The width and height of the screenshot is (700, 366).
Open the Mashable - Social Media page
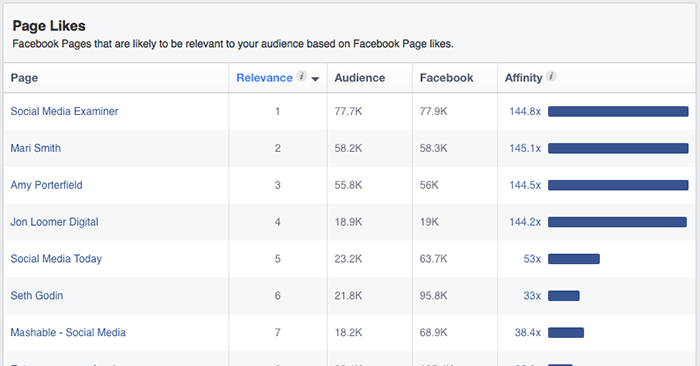pos(68,333)
